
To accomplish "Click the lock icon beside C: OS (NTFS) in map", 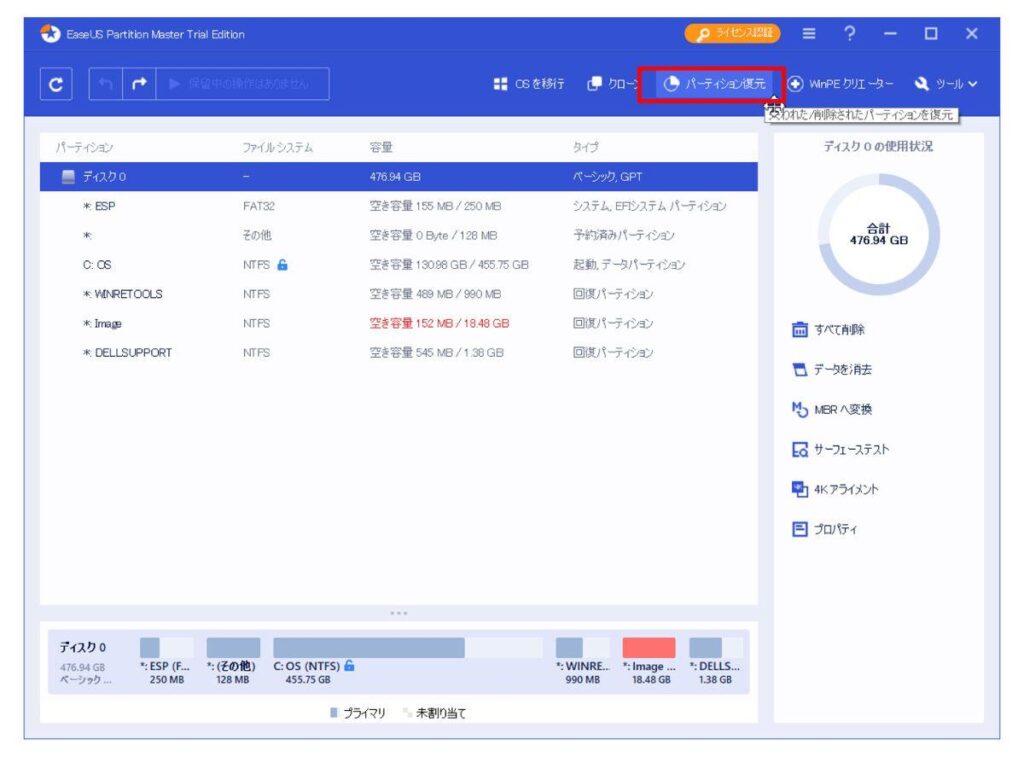I will [x=349, y=666].
